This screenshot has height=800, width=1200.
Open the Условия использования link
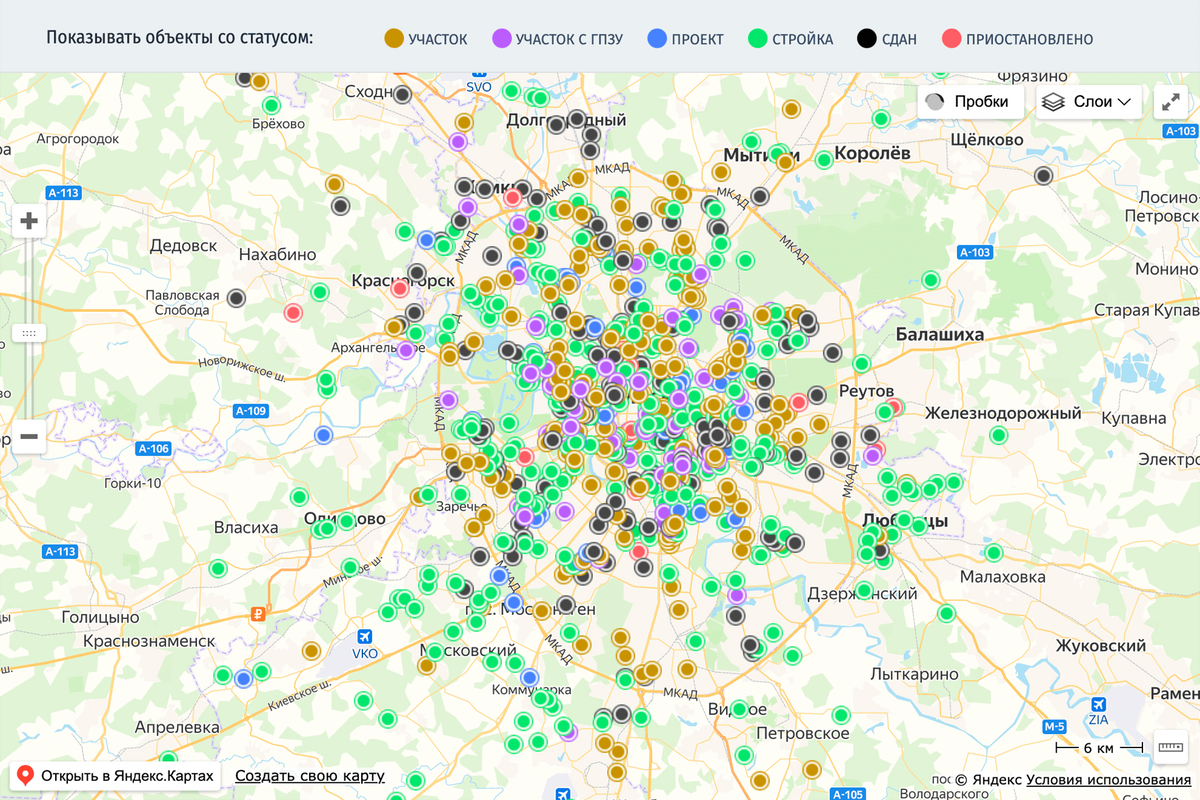click(1108, 780)
